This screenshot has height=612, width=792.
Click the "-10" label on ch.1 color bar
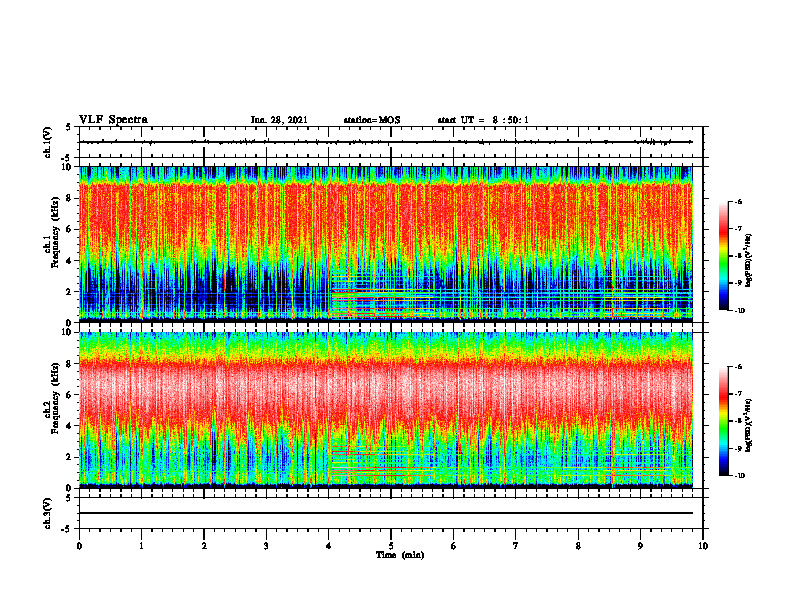[740, 311]
